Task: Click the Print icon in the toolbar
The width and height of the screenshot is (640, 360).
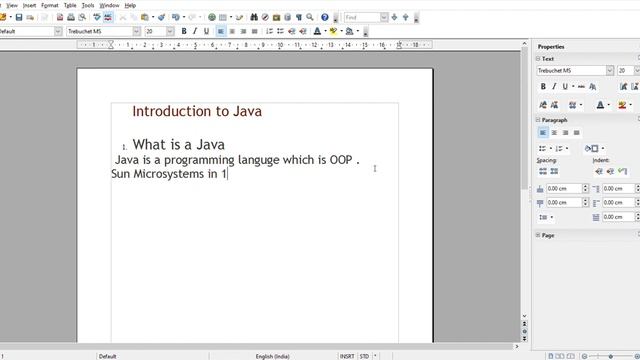Action: 71,17
